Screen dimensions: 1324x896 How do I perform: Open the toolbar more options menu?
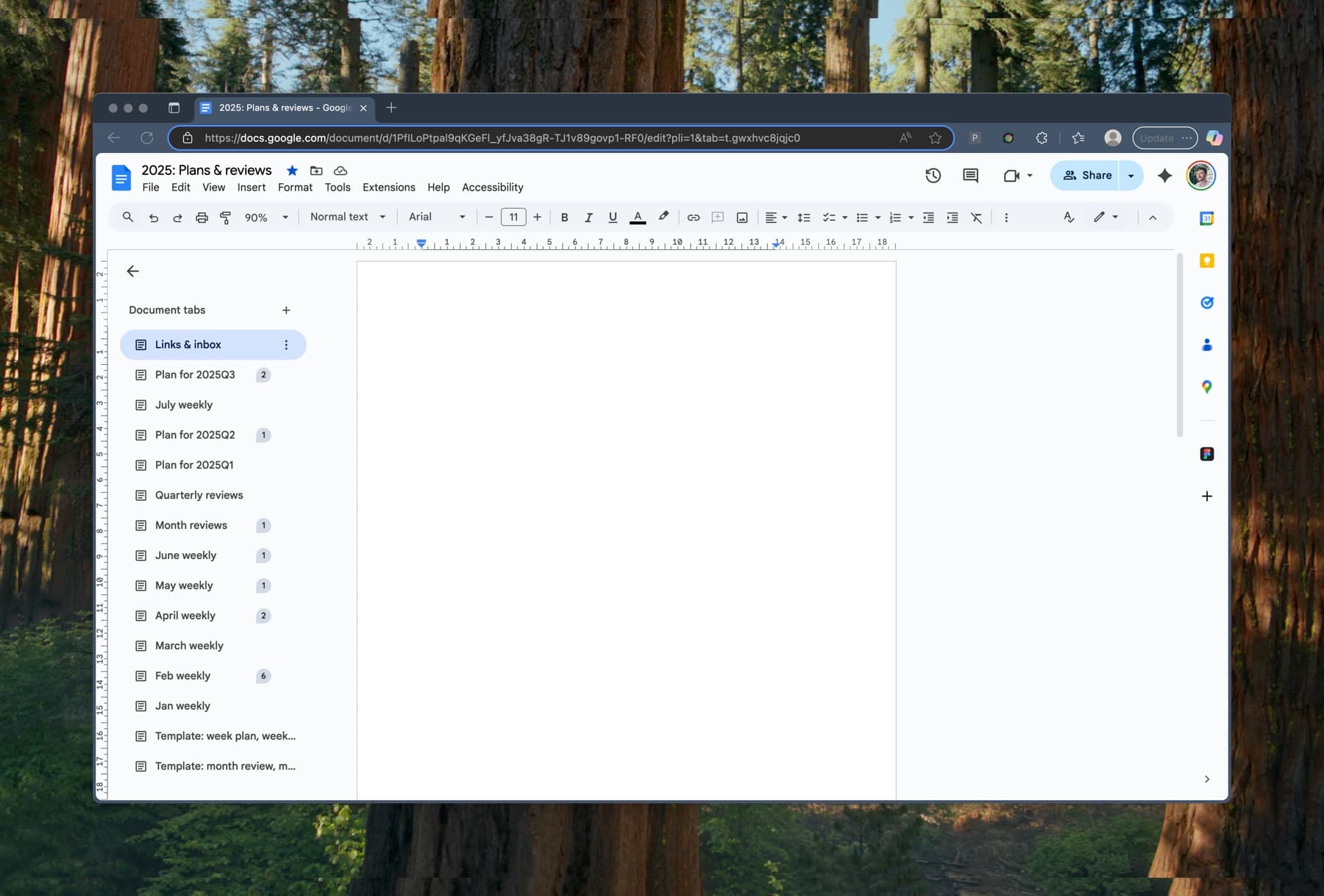(1006, 217)
